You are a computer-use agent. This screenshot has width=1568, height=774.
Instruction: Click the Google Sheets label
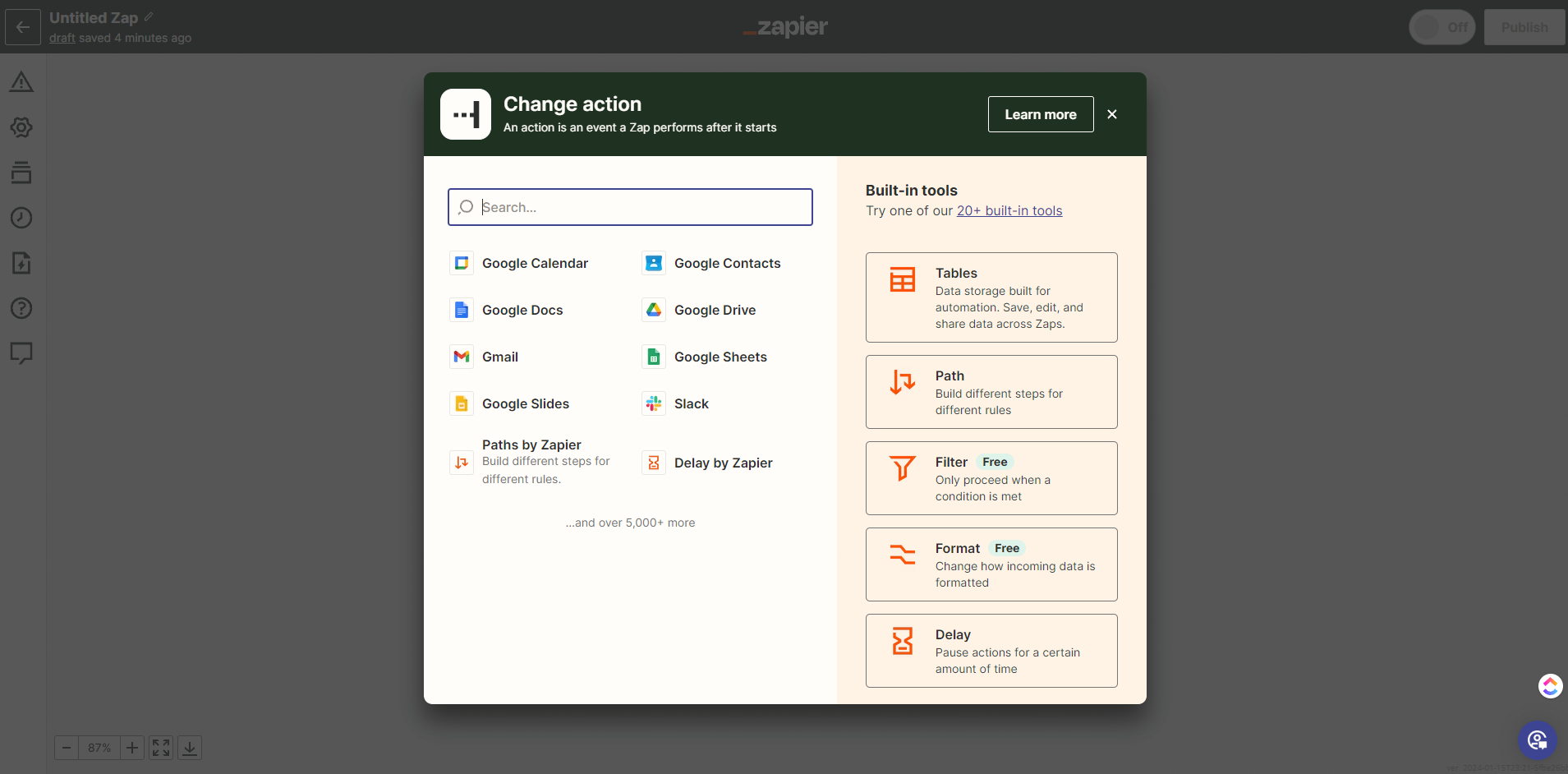(x=720, y=357)
